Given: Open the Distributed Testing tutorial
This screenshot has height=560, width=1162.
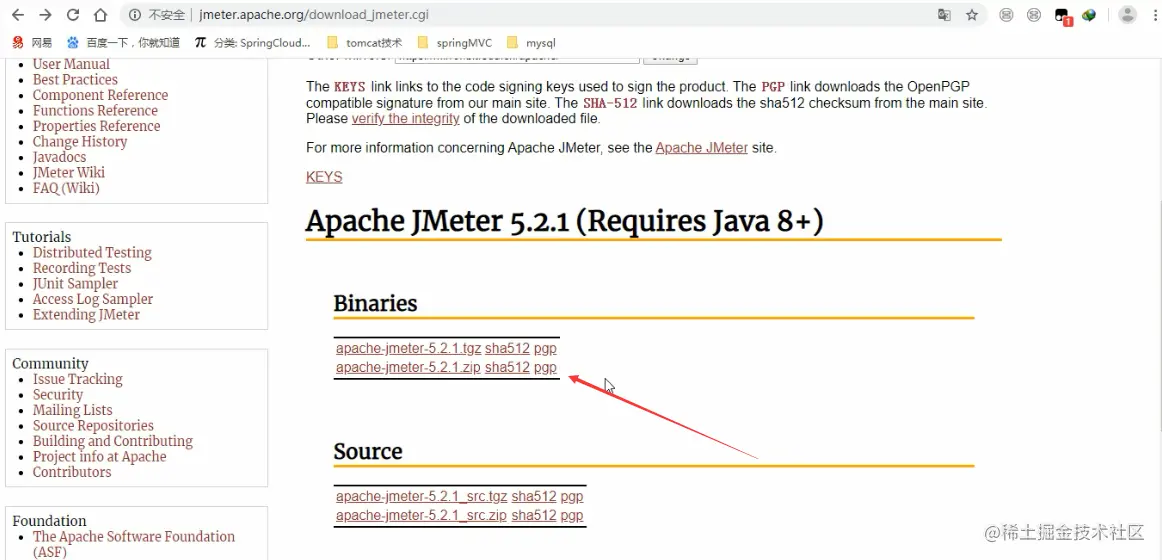Looking at the screenshot, I should pyautogui.click(x=92, y=253).
